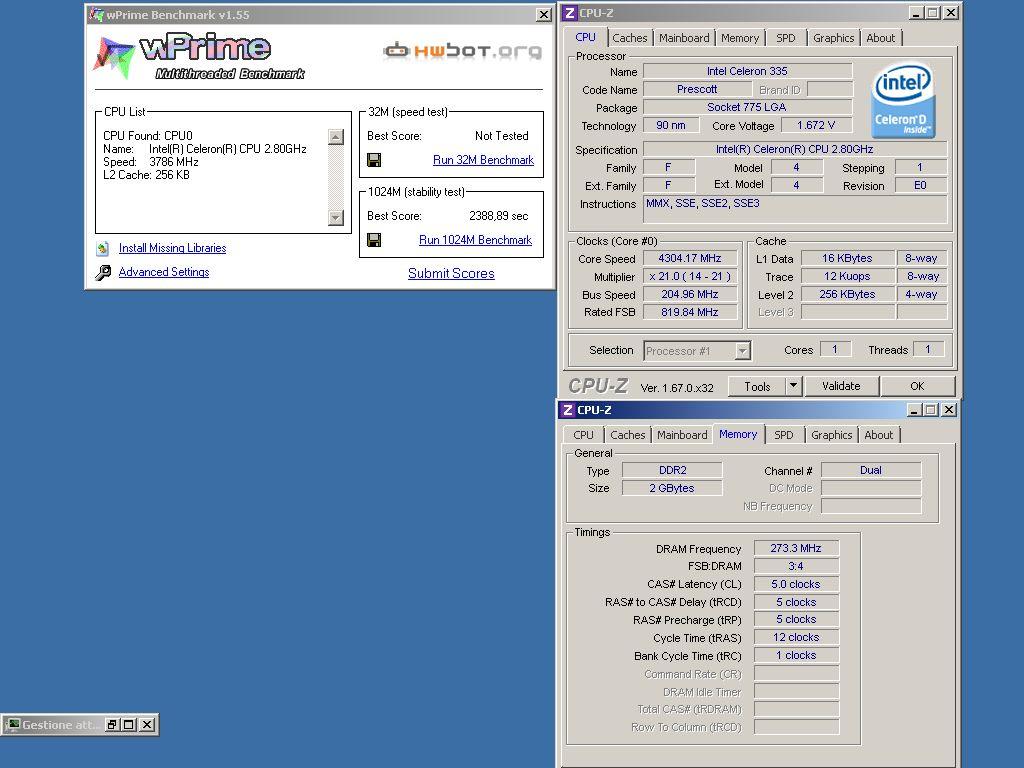Screen dimensions: 1024x768
Task: Select CPU tab in top CPU-Z window
Action: (585, 37)
